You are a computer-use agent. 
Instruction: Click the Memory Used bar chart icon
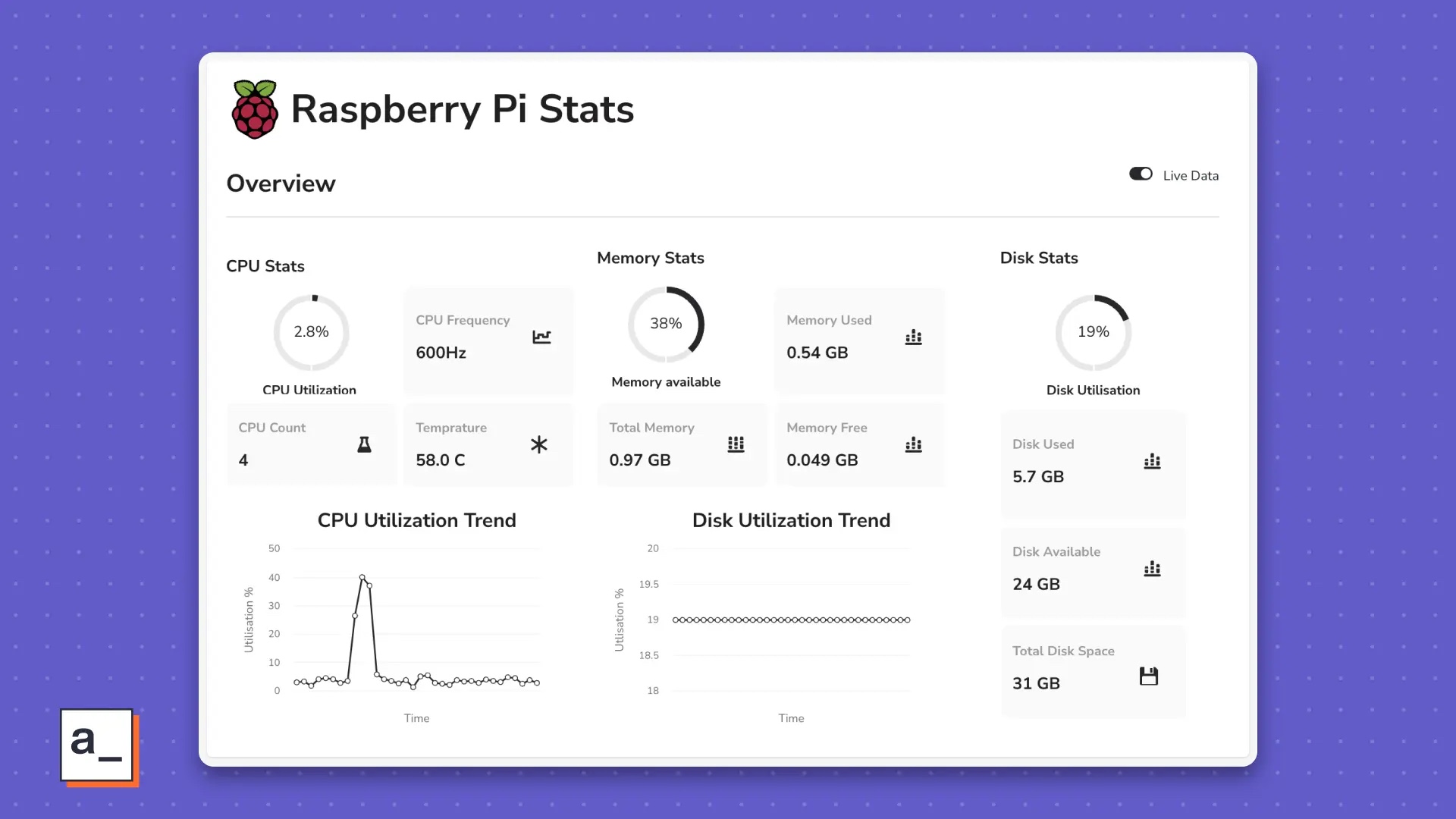(x=912, y=337)
